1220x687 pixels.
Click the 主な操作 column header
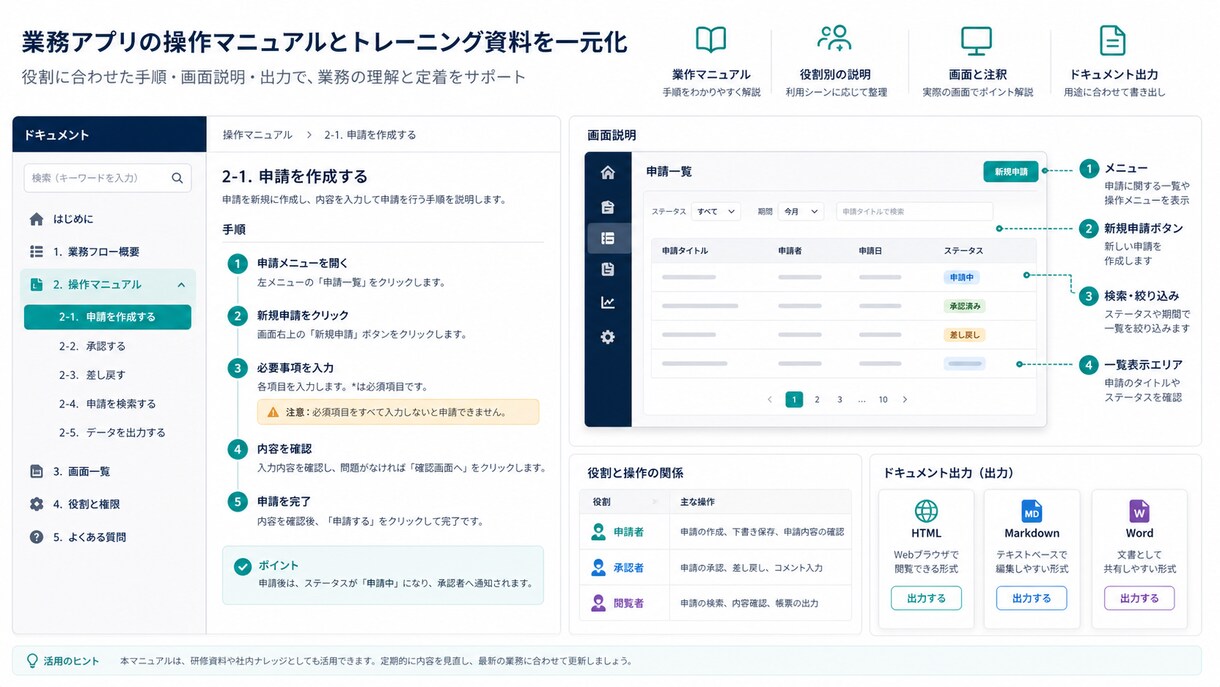click(697, 501)
